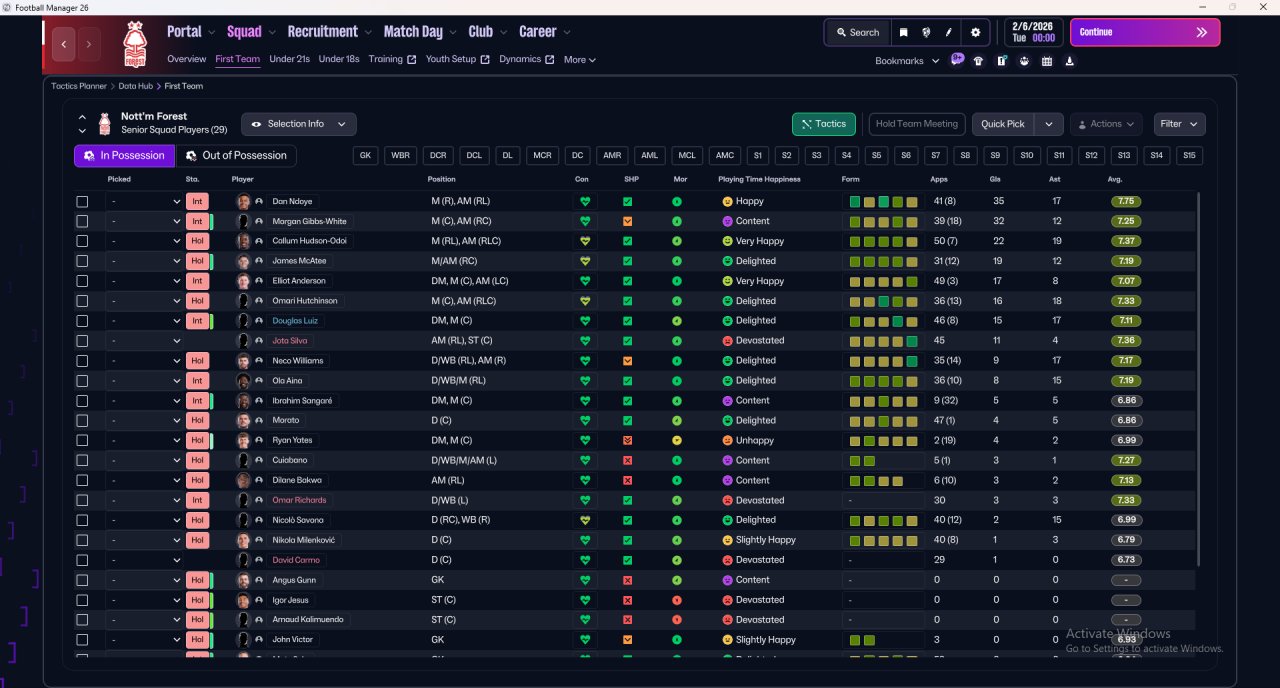
Task: Click the double-arrow on Continue button
Action: point(1201,32)
